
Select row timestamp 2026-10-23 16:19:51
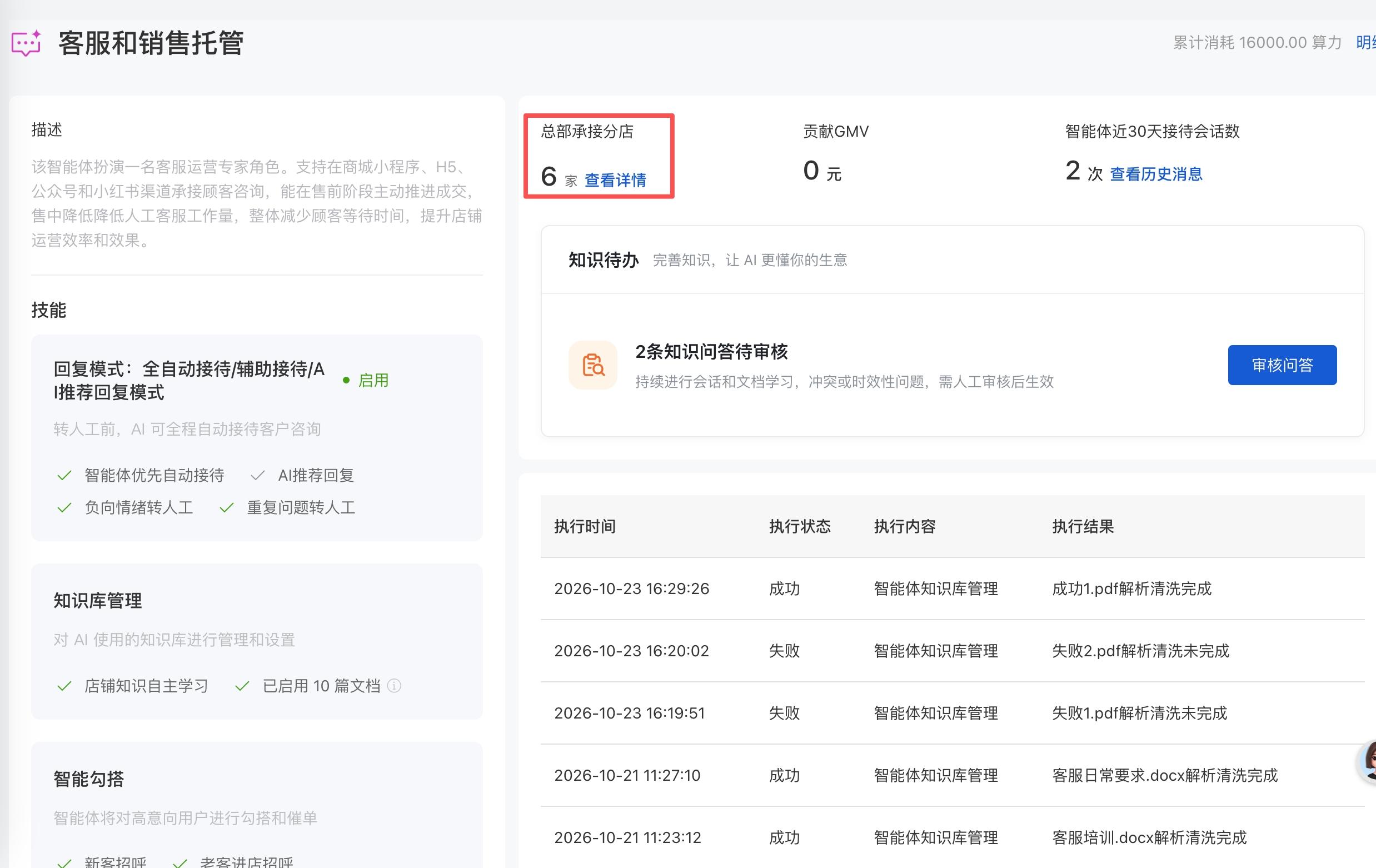pos(629,713)
